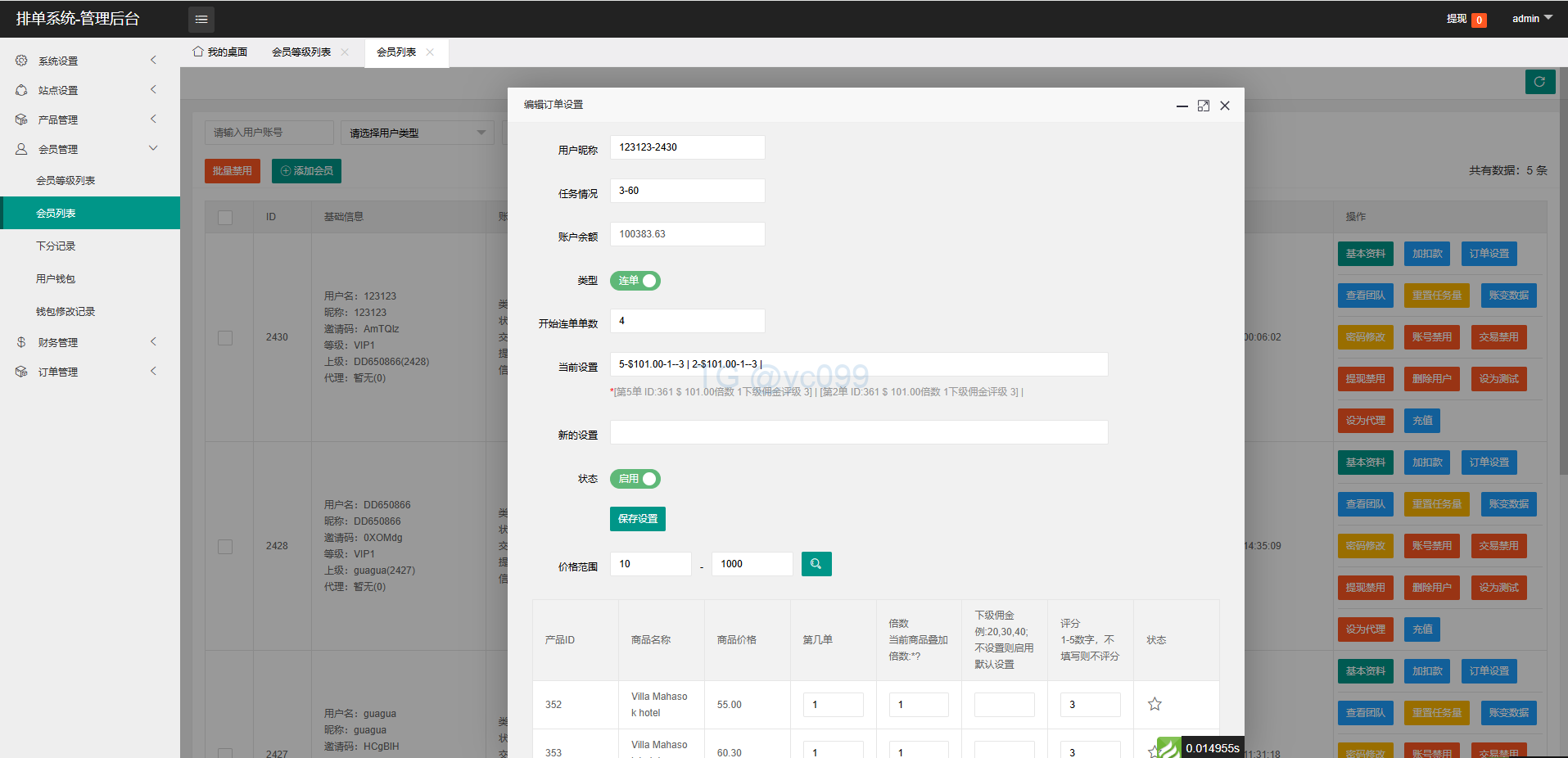This screenshot has width=1568, height=758.
Task: Check the select-all checkbox in table header
Action: click(225, 217)
